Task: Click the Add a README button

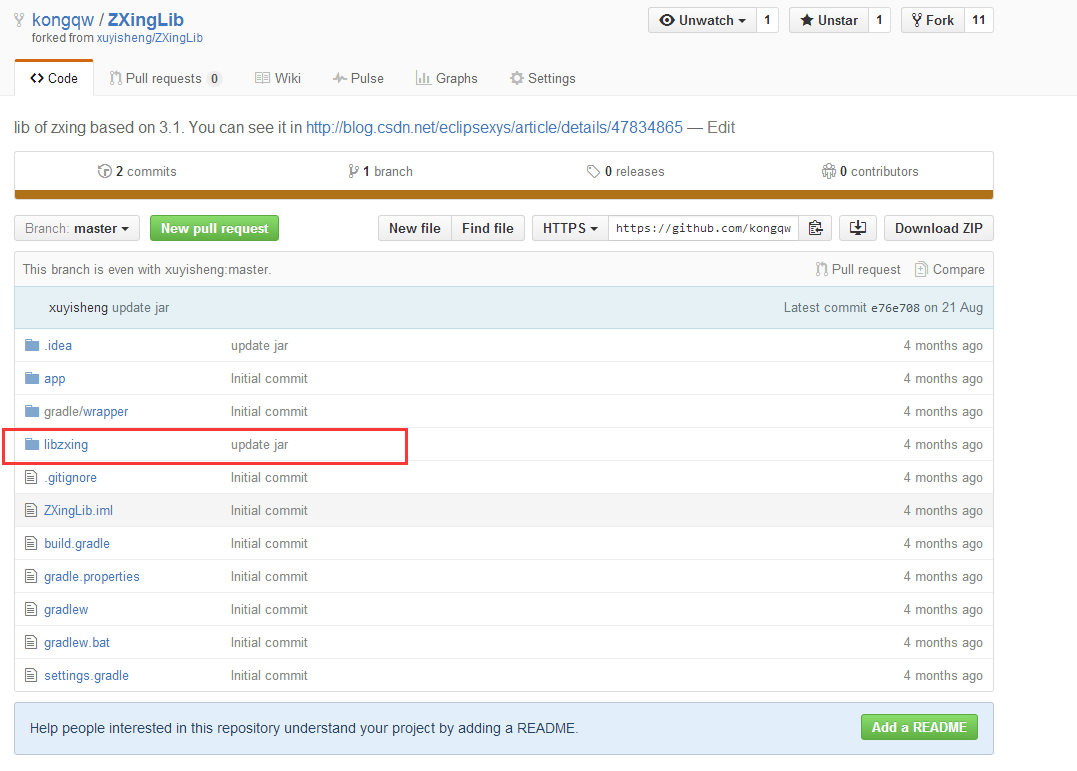Action: 918,727
